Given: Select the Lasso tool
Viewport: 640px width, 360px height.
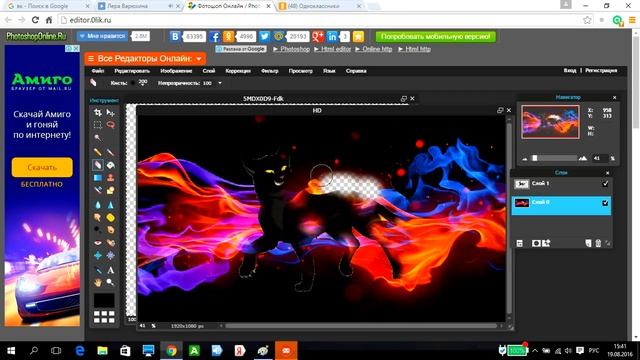Looking at the screenshot, I should pyautogui.click(x=110, y=125).
